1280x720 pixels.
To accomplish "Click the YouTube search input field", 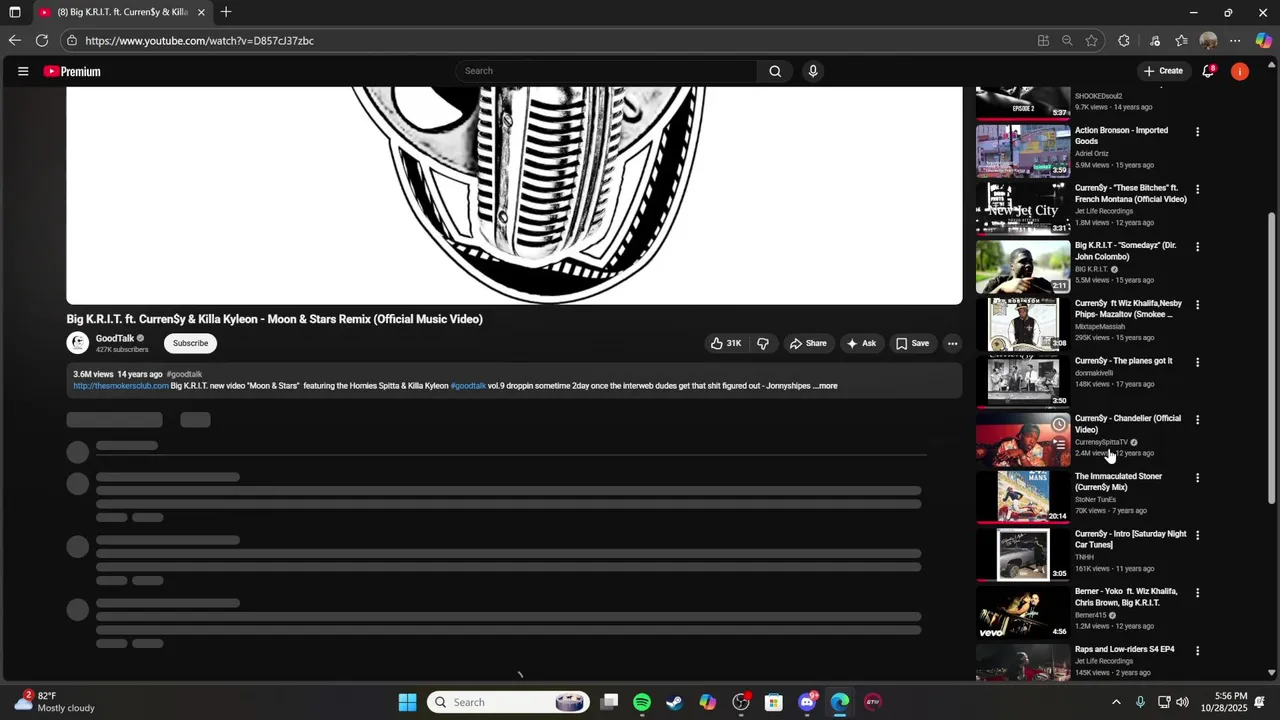I will coord(606,71).
